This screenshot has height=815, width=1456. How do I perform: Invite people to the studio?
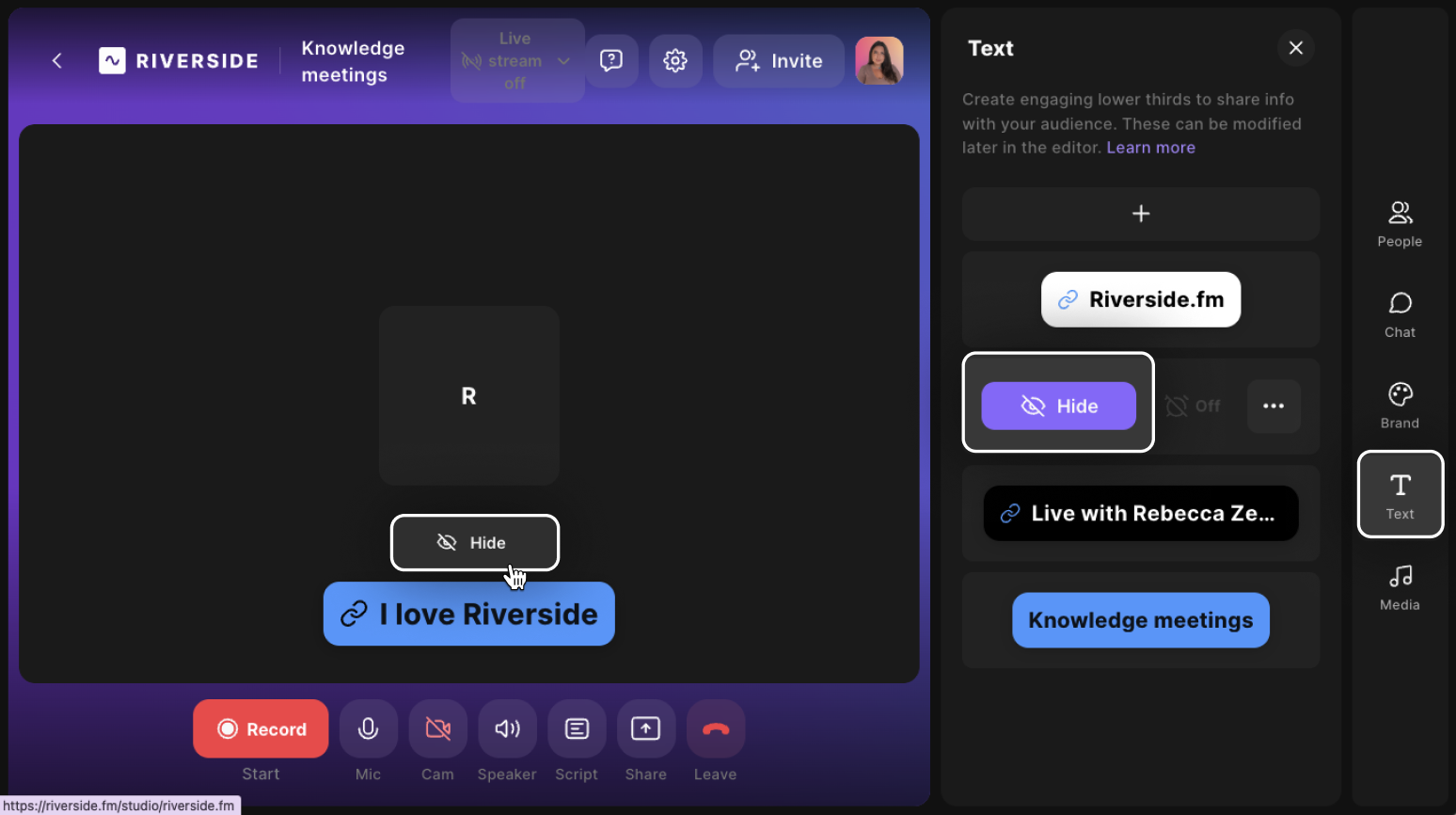(779, 61)
